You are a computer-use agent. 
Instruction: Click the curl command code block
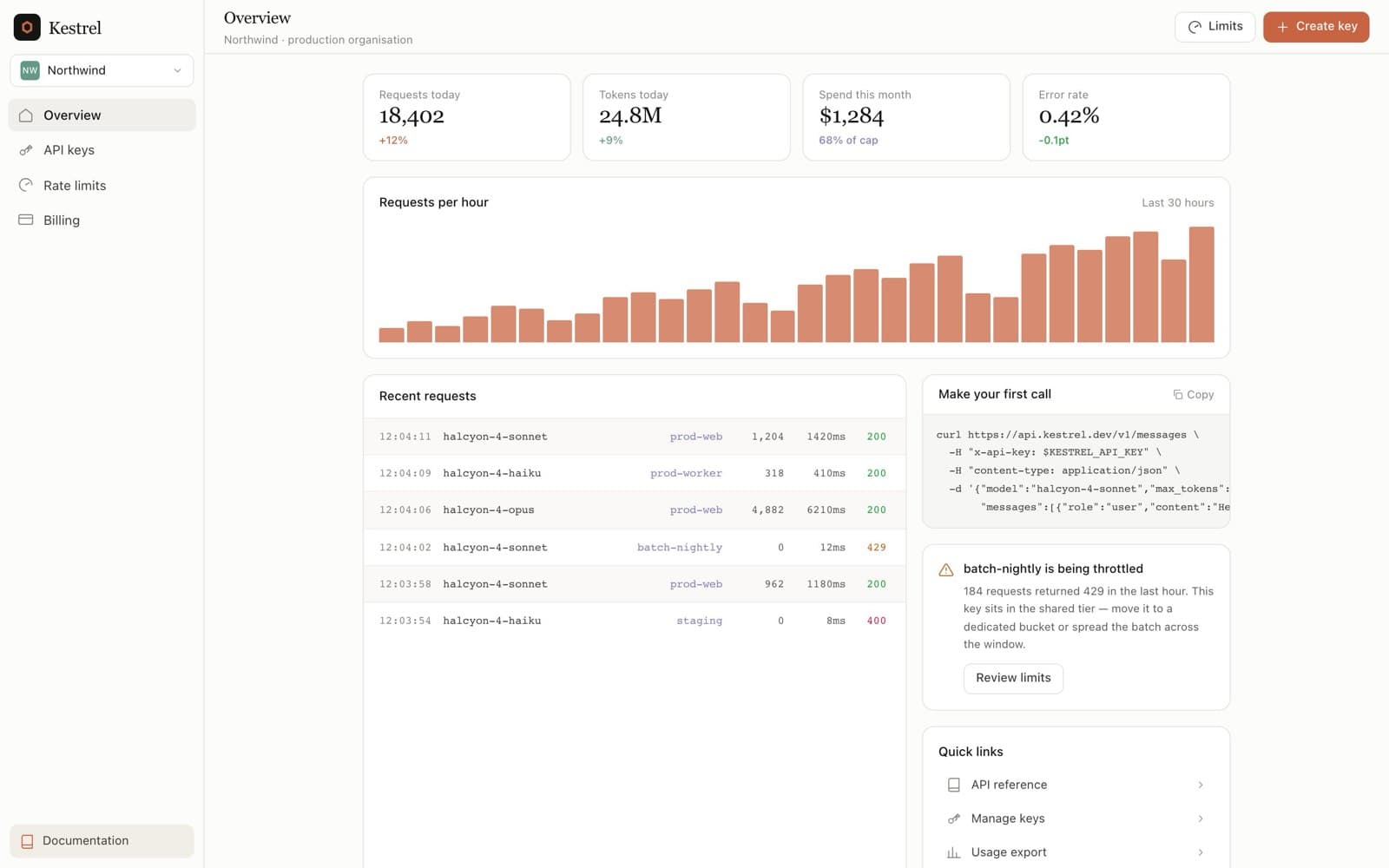tap(1076, 470)
